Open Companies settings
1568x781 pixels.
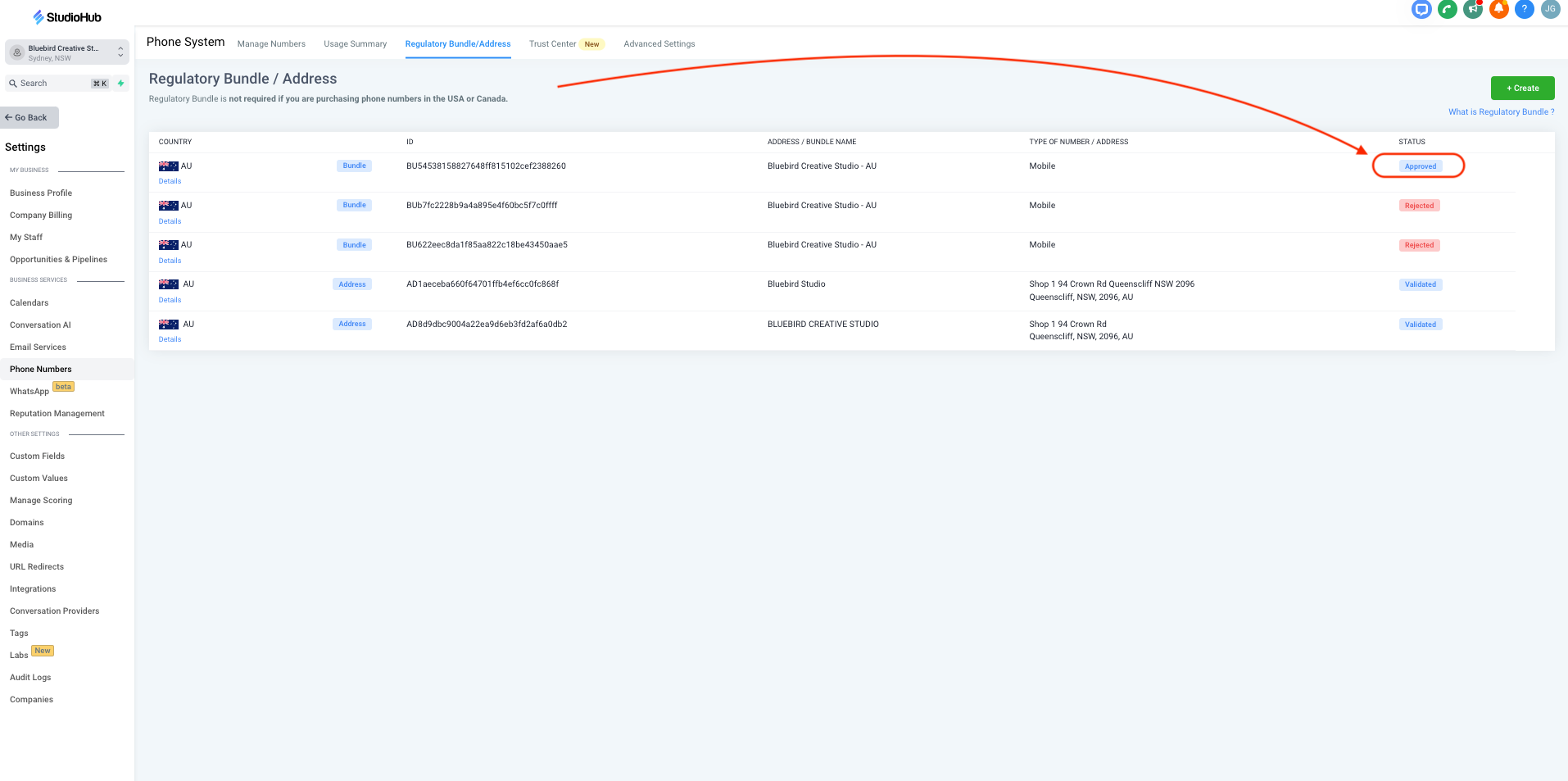click(x=31, y=700)
